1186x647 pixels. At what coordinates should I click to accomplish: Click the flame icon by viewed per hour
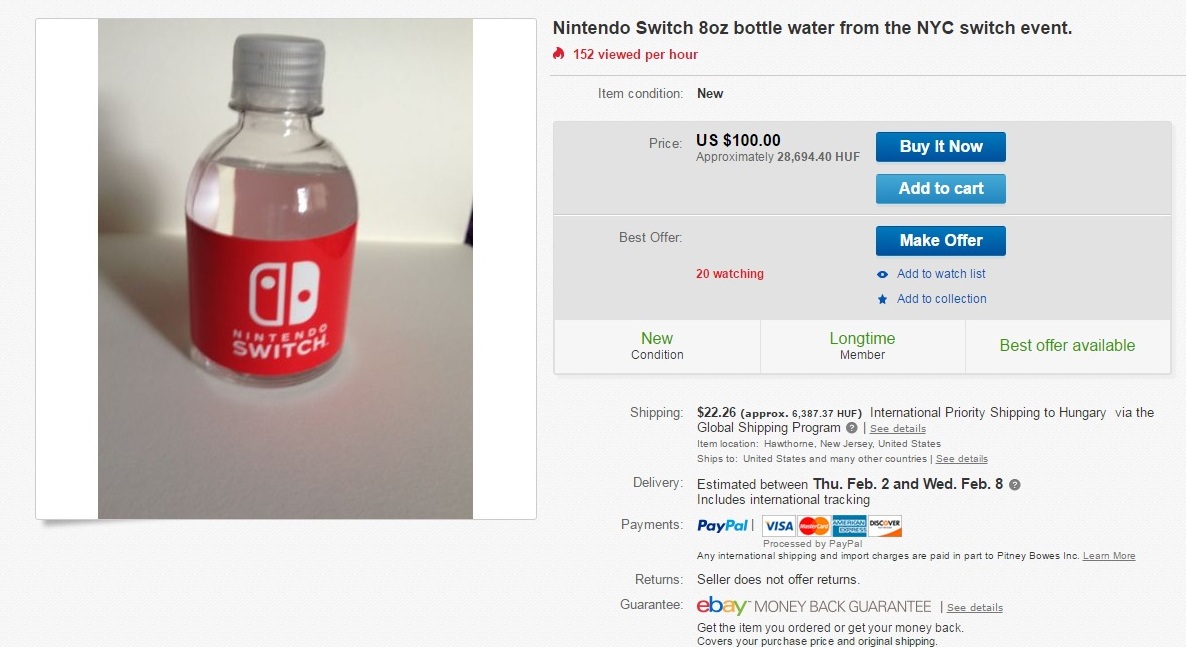click(559, 54)
